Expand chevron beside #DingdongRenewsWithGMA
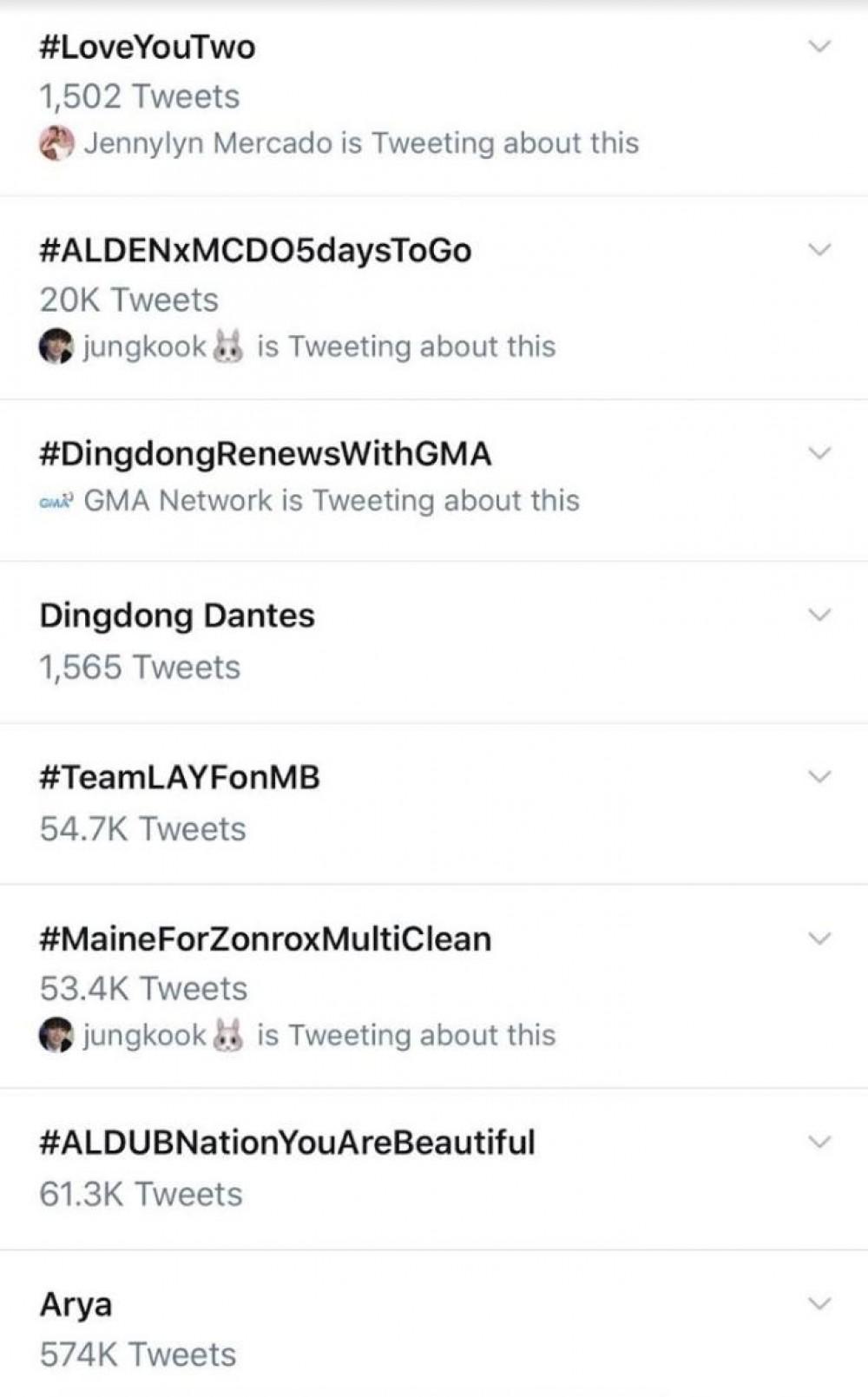 click(x=819, y=453)
